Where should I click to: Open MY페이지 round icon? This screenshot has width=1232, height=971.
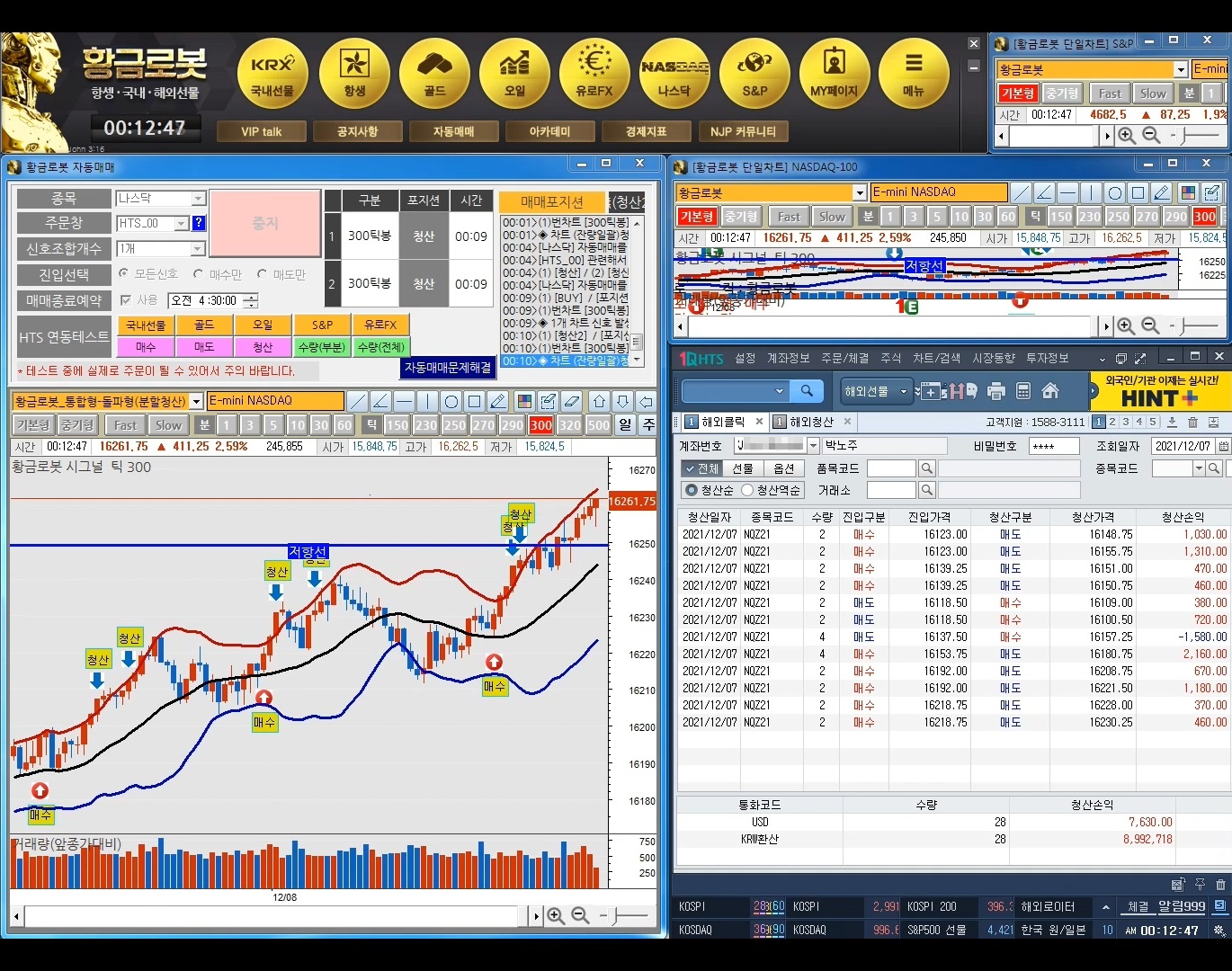coord(835,74)
